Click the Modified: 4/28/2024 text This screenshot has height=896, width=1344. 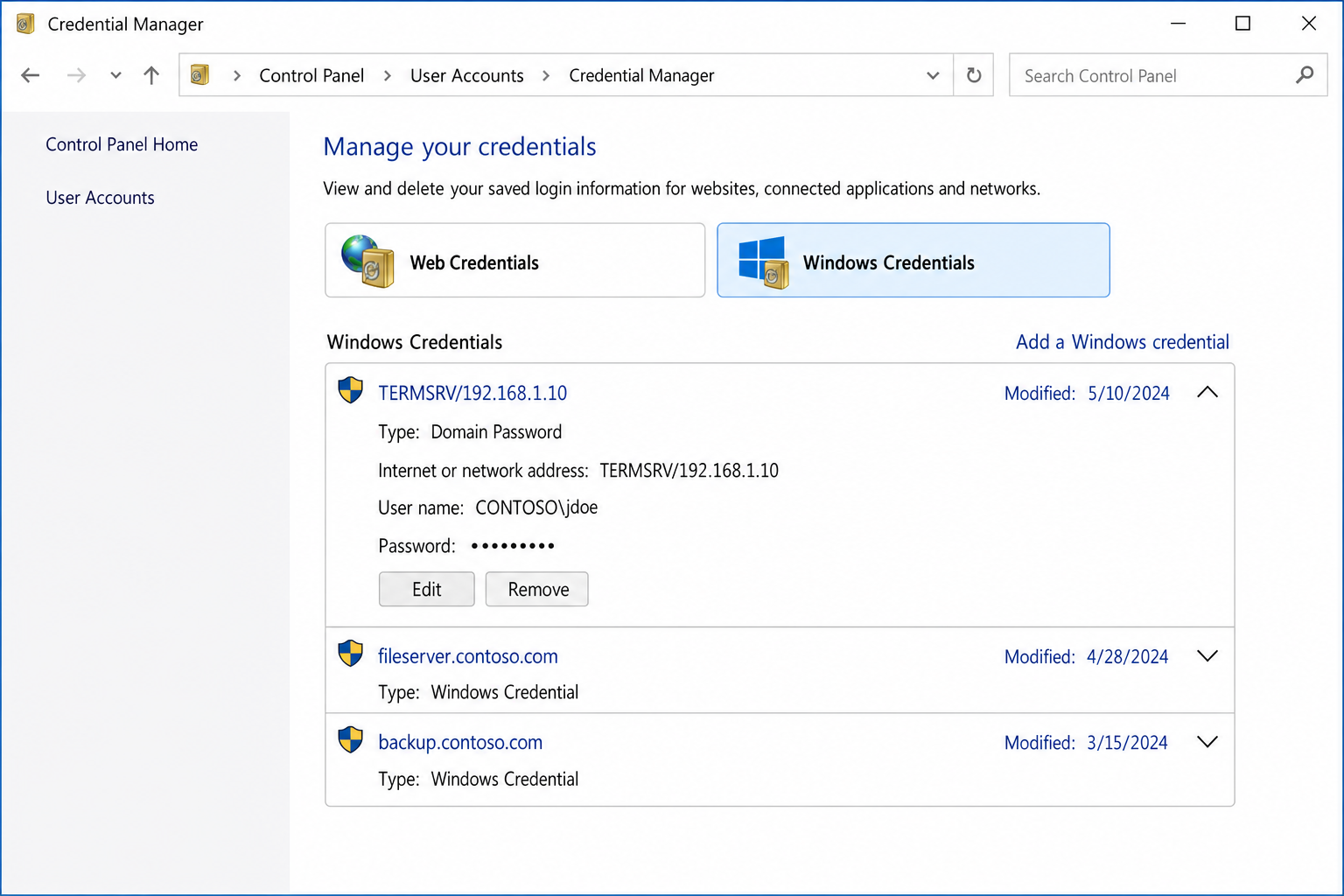(1086, 656)
